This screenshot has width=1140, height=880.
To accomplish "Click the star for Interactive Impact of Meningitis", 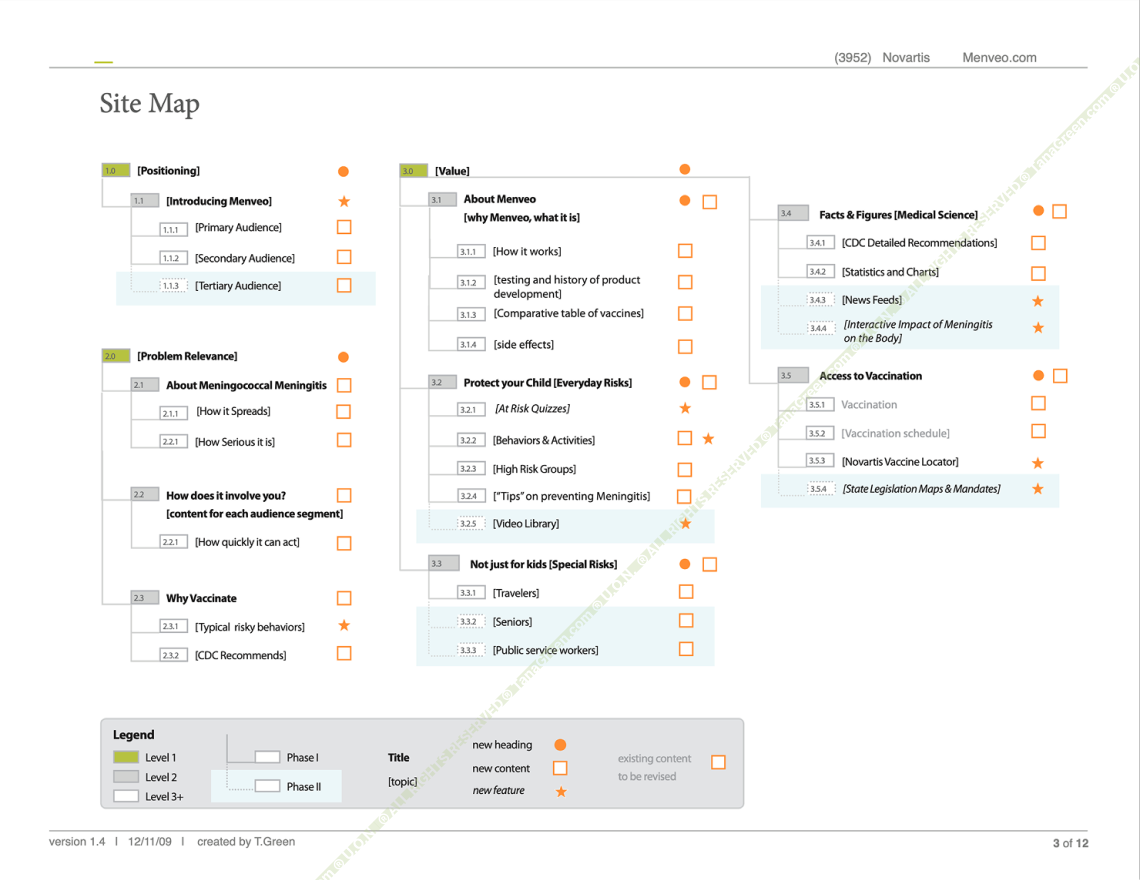I will point(1037,328).
